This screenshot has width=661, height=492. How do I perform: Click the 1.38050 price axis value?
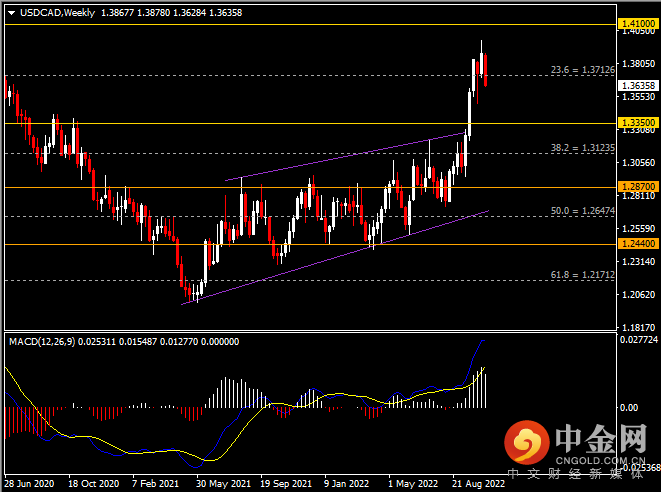(639, 64)
